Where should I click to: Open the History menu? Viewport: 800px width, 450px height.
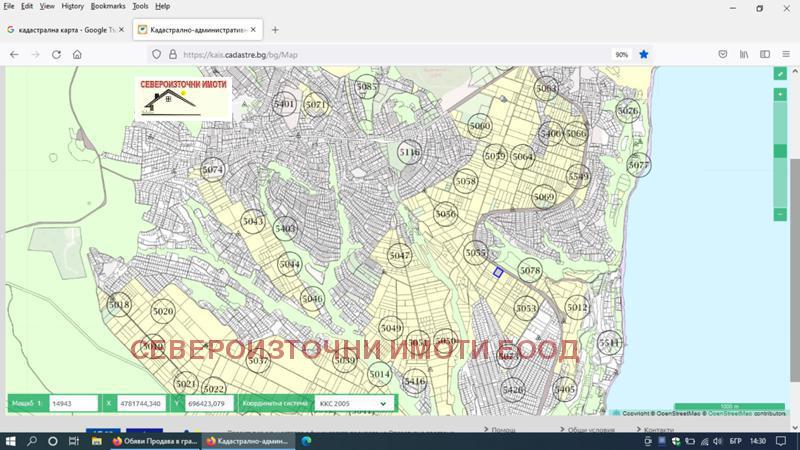point(72,6)
